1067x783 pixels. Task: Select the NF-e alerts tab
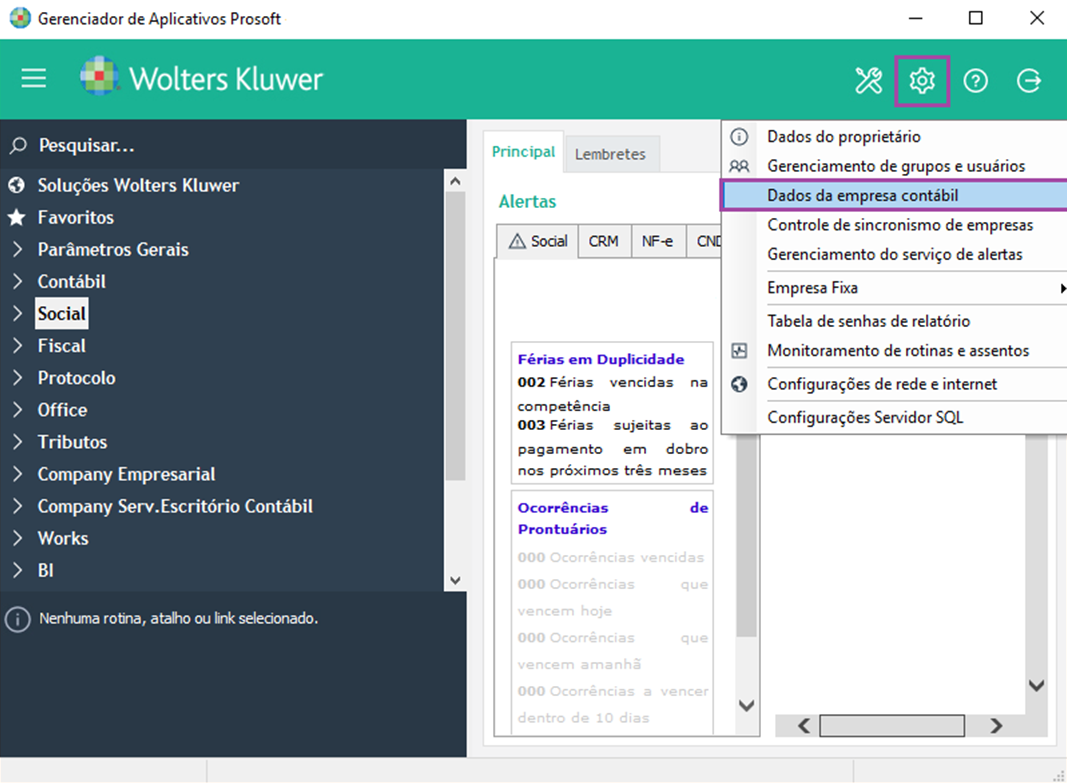click(657, 241)
